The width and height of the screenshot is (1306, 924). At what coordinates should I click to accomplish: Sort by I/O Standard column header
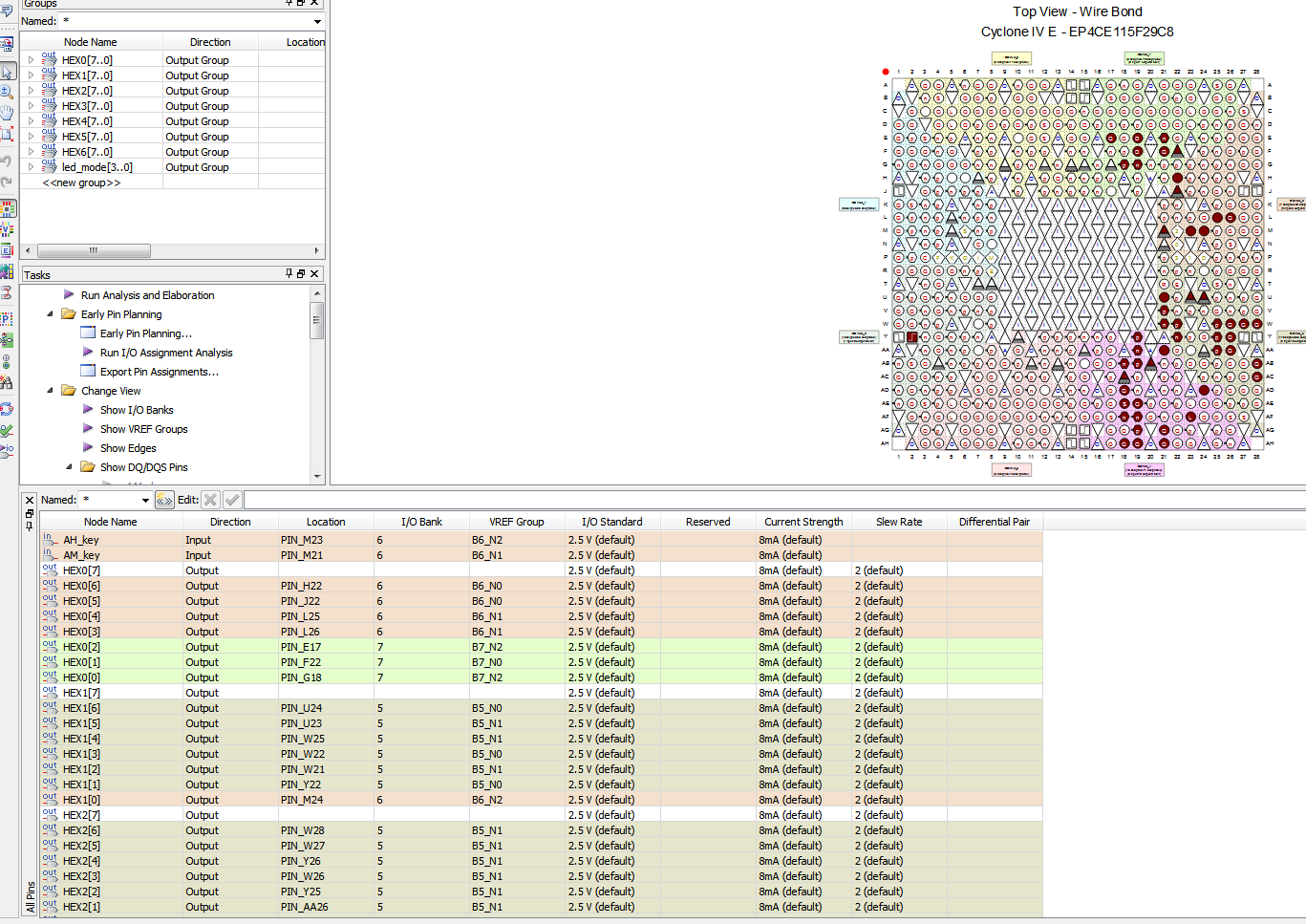pyautogui.click(x=611, y=522)
